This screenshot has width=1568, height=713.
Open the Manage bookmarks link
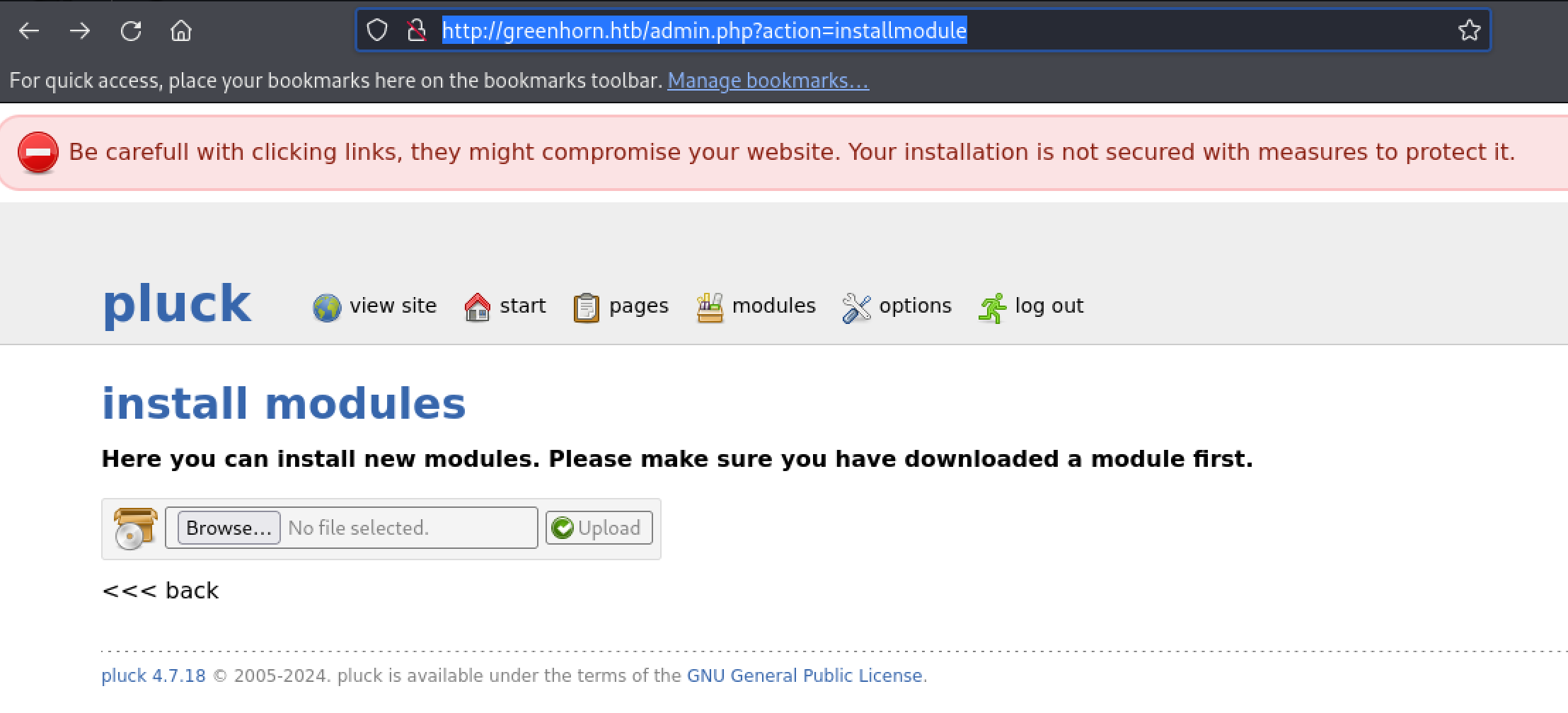768,81
